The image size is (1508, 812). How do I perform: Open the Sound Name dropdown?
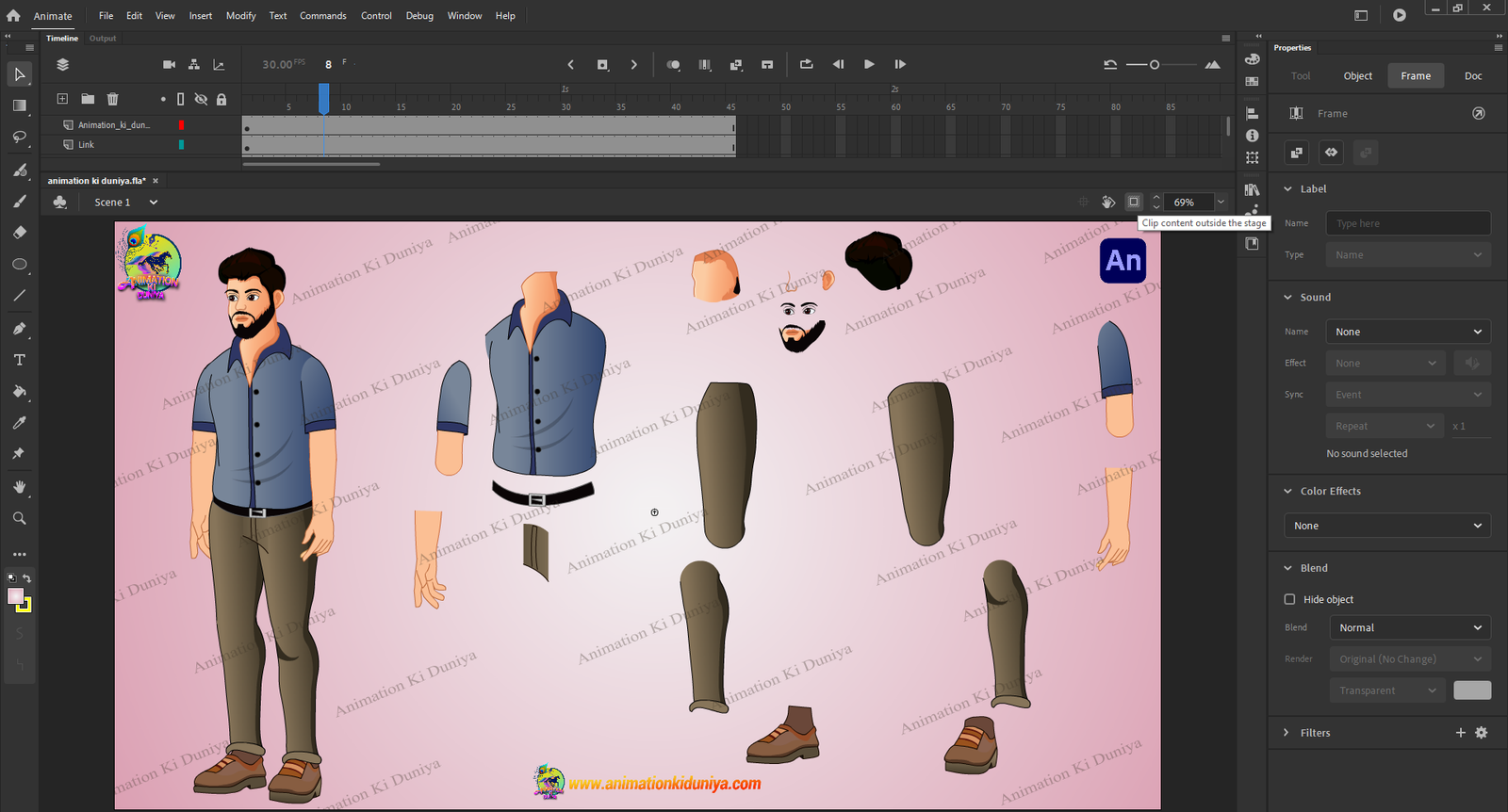point(1408,332)
